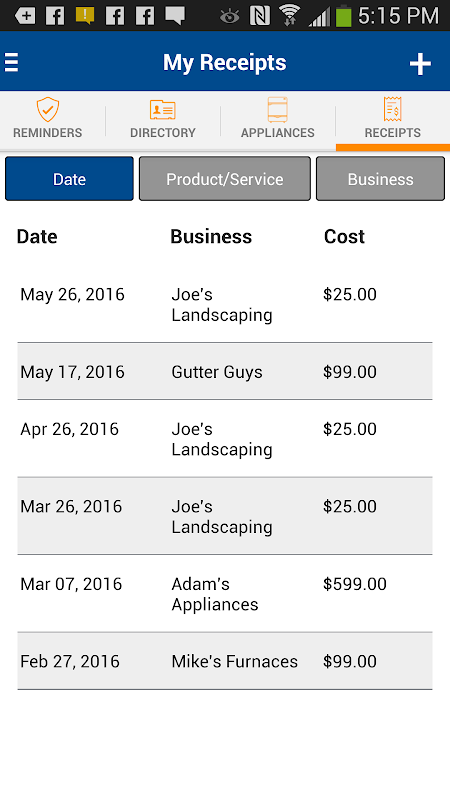
Task: Tap the yellow notification alert icon
Action: (85, 16)
